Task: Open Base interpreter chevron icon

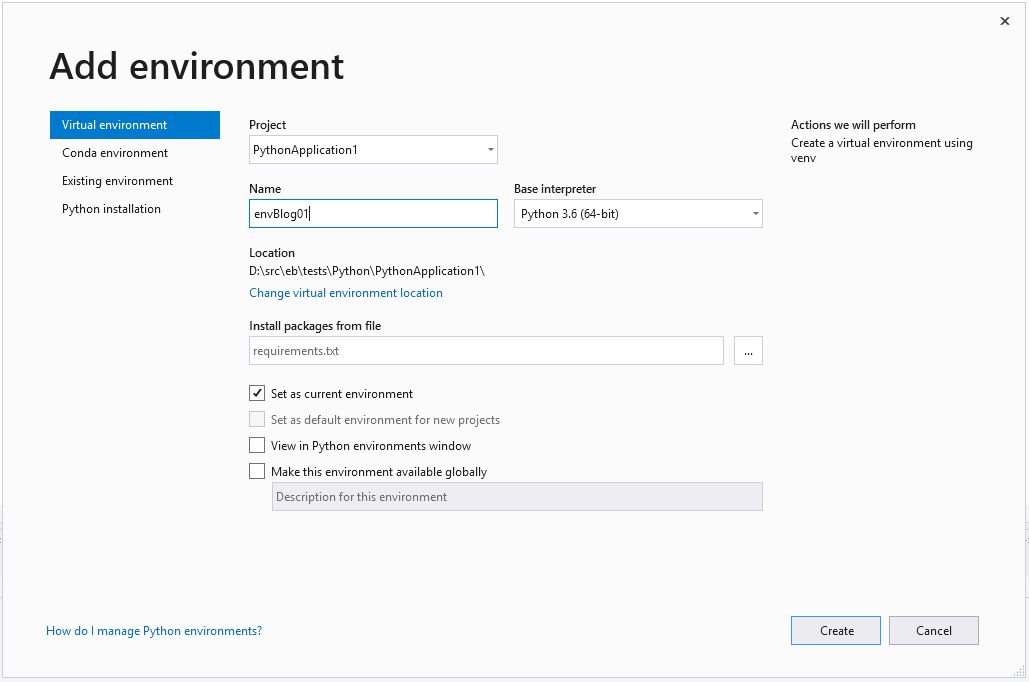Action: click(x=756, y=213)
